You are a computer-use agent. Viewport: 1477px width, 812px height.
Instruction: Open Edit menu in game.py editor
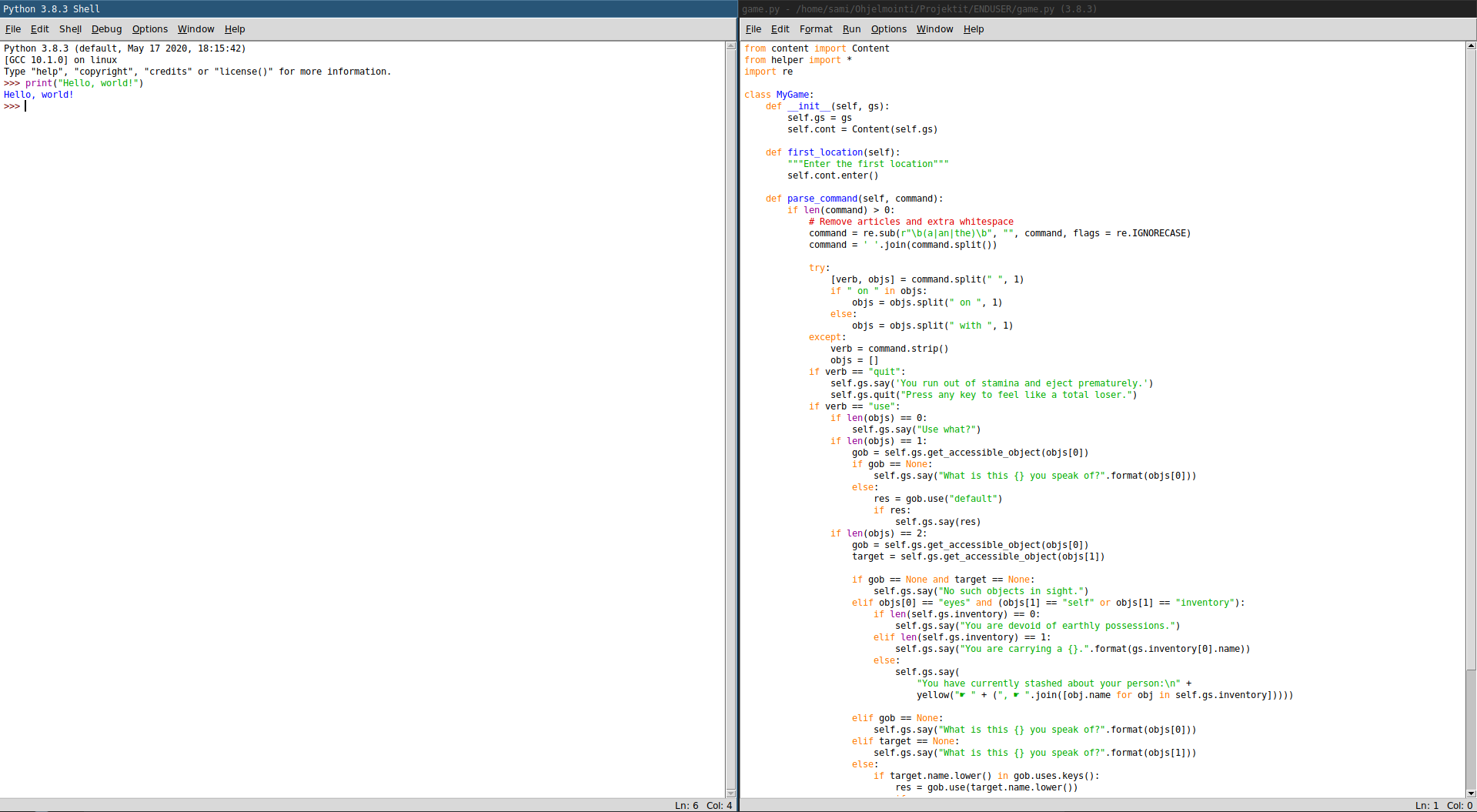pos(780,29)
